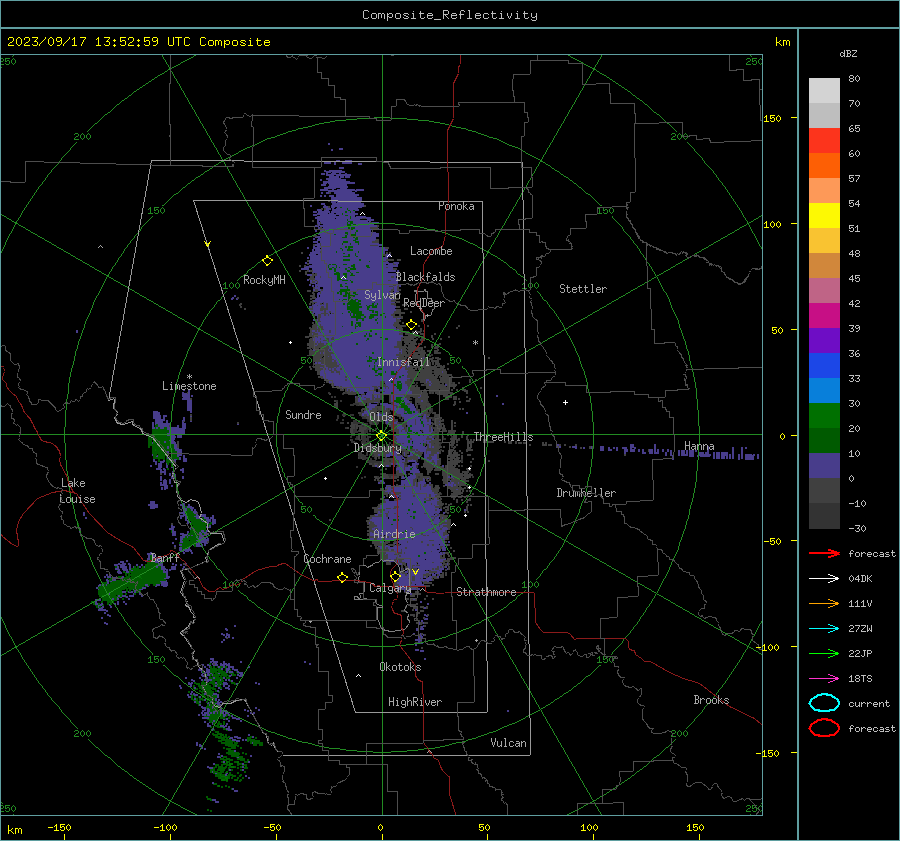Click the 150 tick on right axis
This screenshot has height=841, width=900.
pos(772,118)
